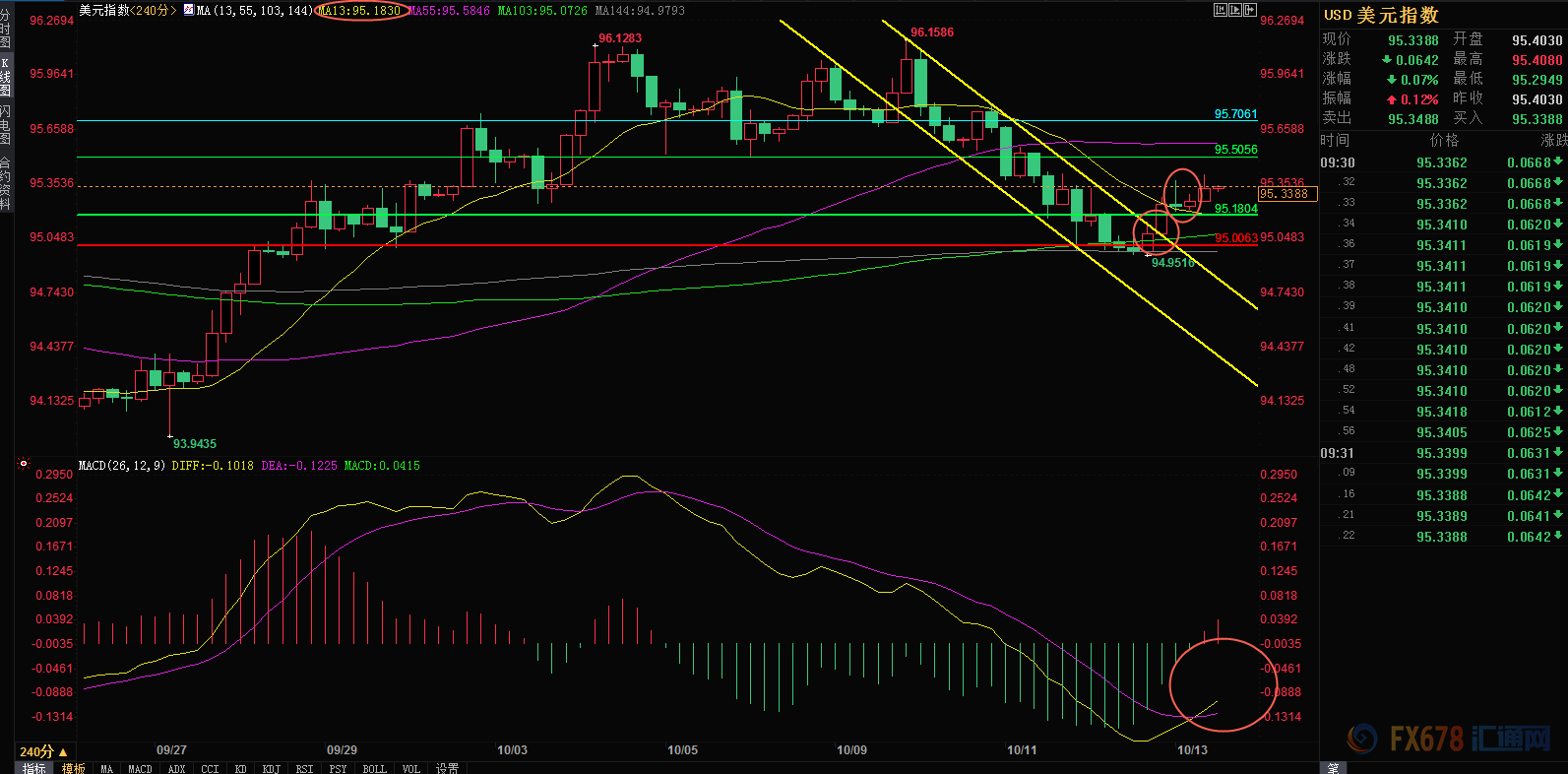Click the 95.7061 cyan line label

point(1236,114)
